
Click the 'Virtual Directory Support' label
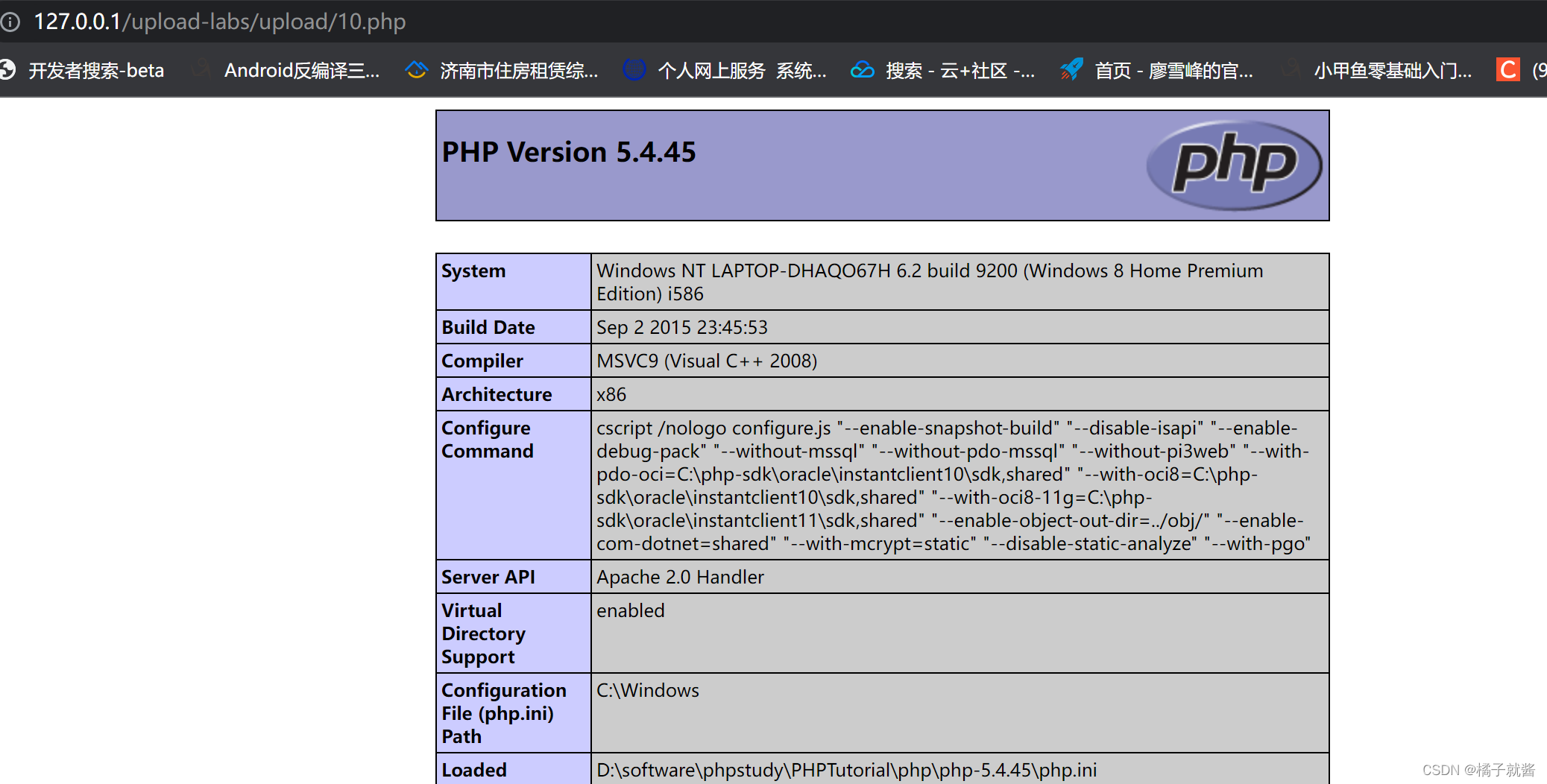483,634
